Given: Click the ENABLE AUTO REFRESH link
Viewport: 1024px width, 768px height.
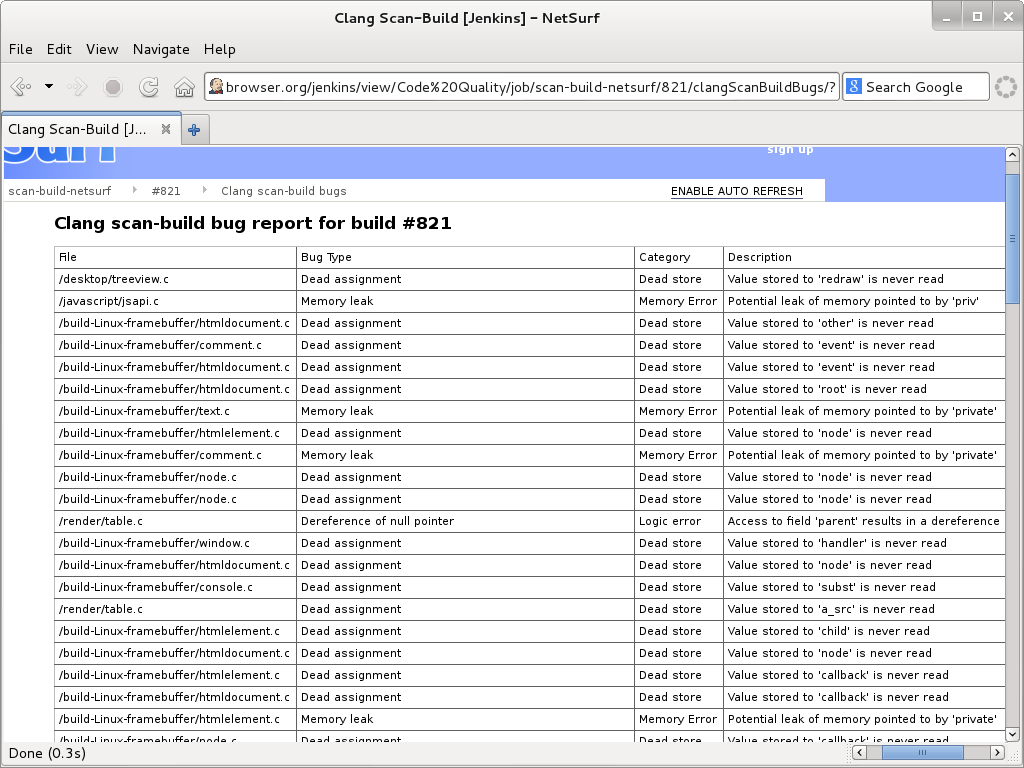Looking at the screenshot, I should pos(737,191).
